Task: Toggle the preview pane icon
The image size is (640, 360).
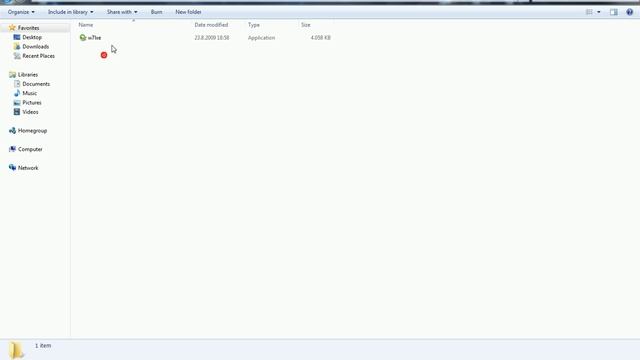Action: pos(614,12)
